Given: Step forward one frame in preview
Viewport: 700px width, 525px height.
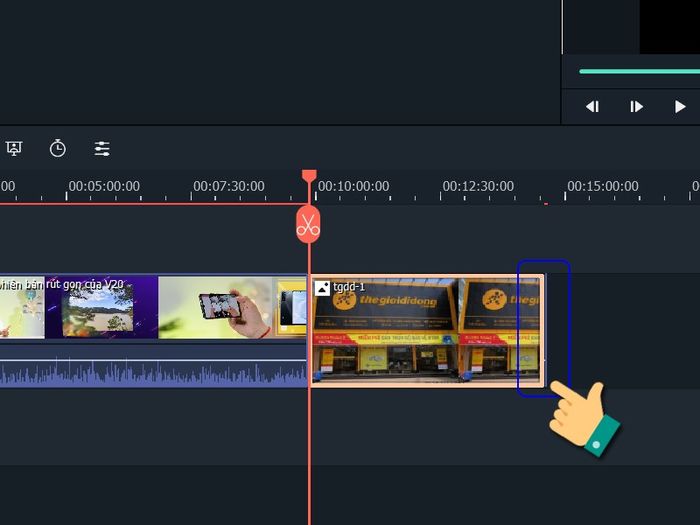Looking at the screenshot, I should (x=636, y=107).
